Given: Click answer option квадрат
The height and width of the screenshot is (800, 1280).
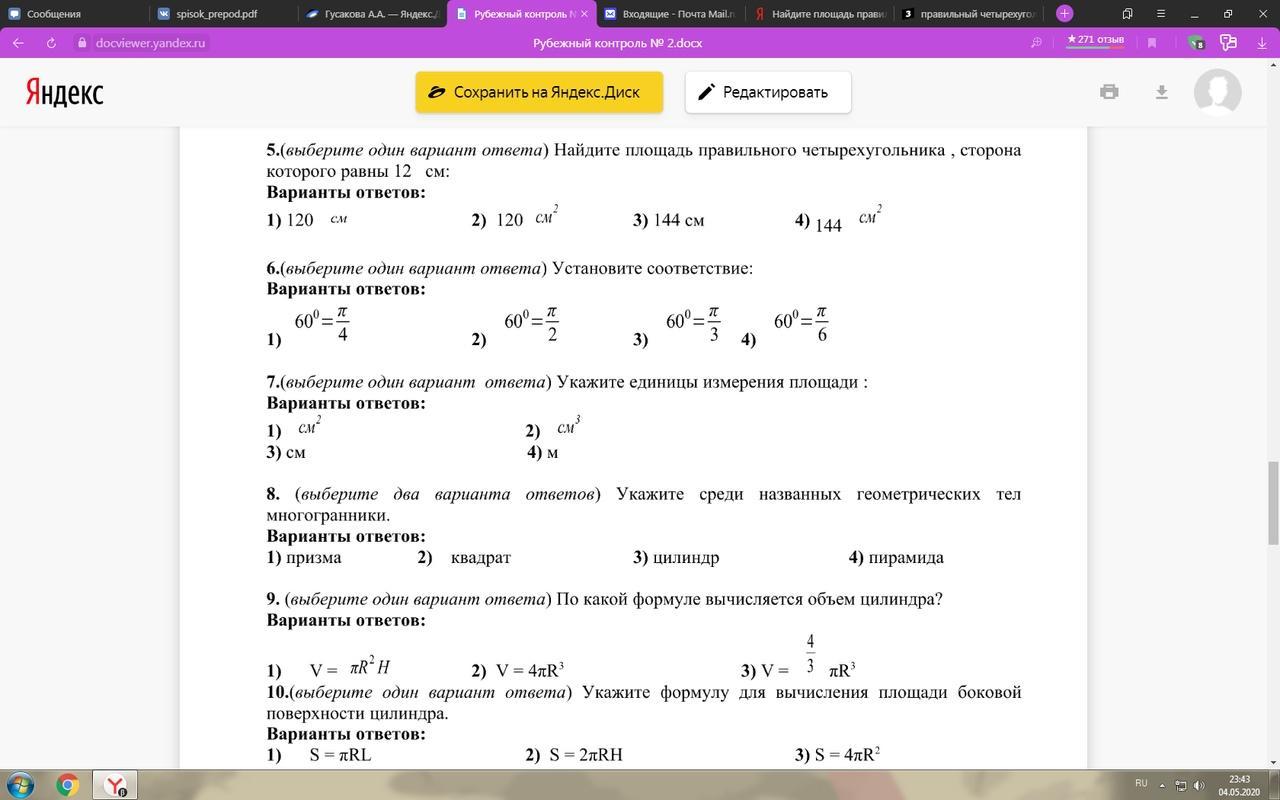Looking at the screenshot, I should 464,557.
